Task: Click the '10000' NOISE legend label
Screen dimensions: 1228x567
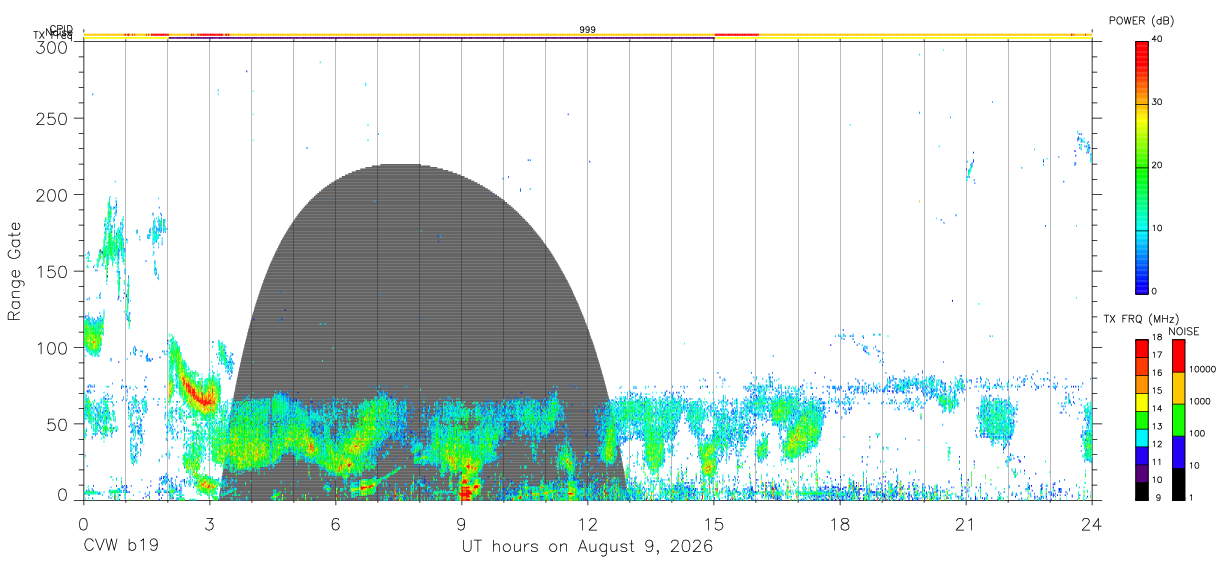Action: click(1201, 369)
